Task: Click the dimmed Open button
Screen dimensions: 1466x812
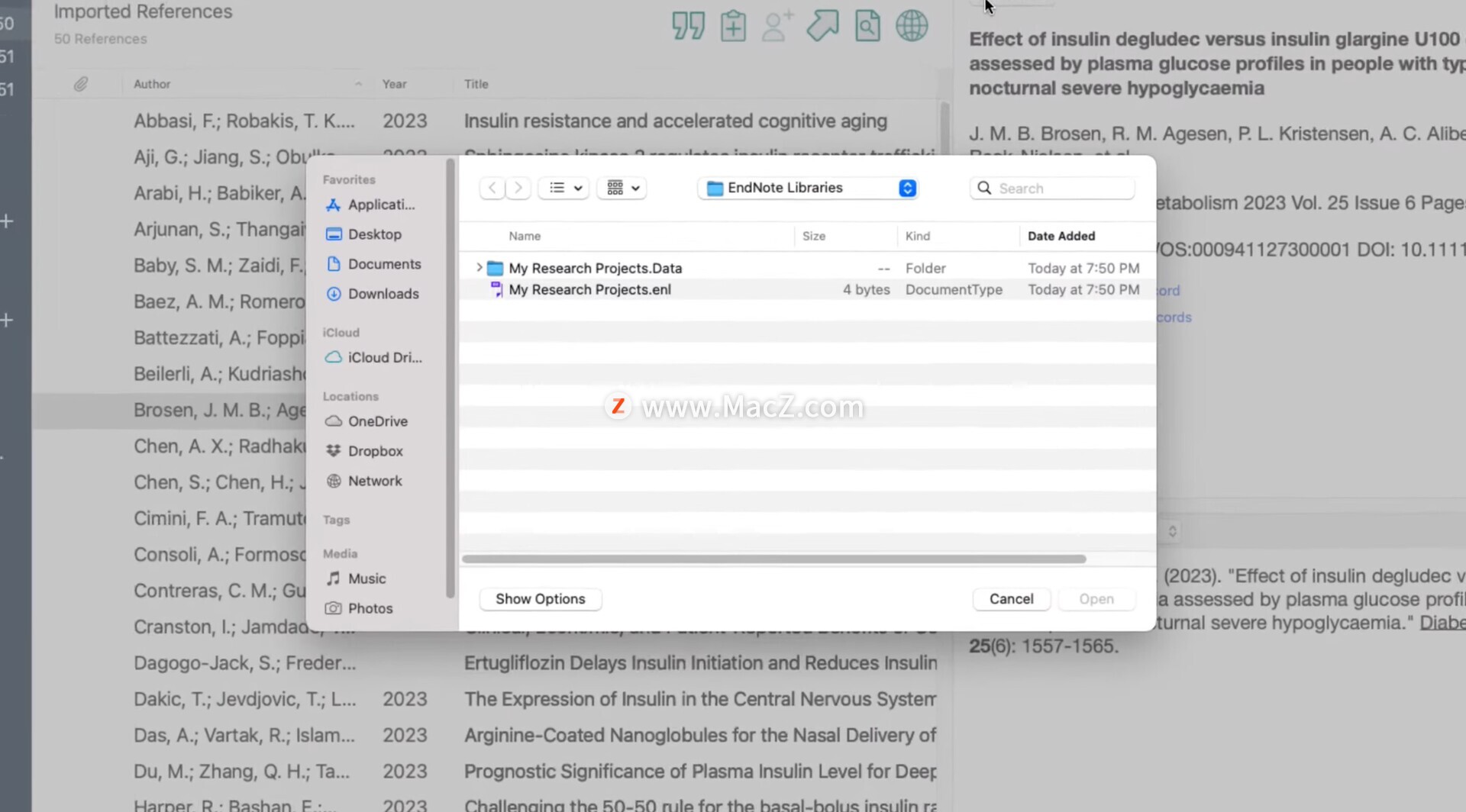Action: [1096, 599]
